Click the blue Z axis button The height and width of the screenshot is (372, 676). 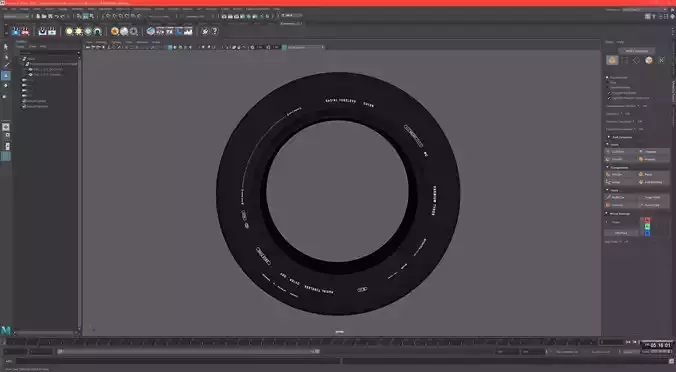pyautogui.click(x=647, y=233)
